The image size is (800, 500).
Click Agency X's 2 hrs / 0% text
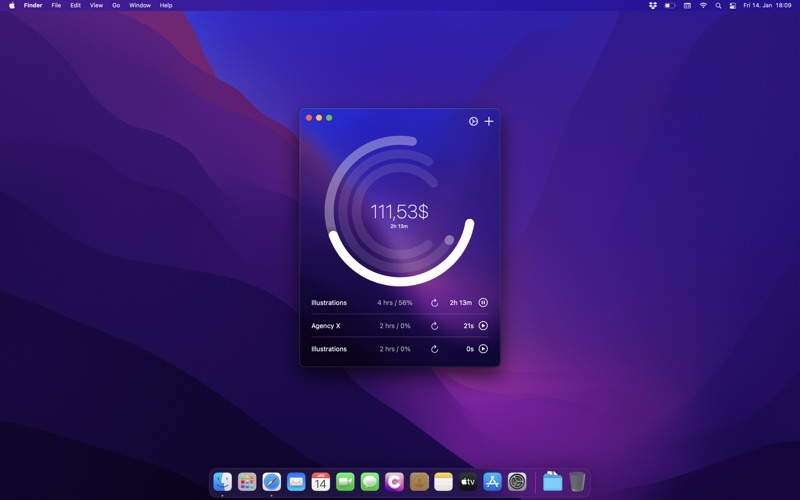tap(395, 326)
